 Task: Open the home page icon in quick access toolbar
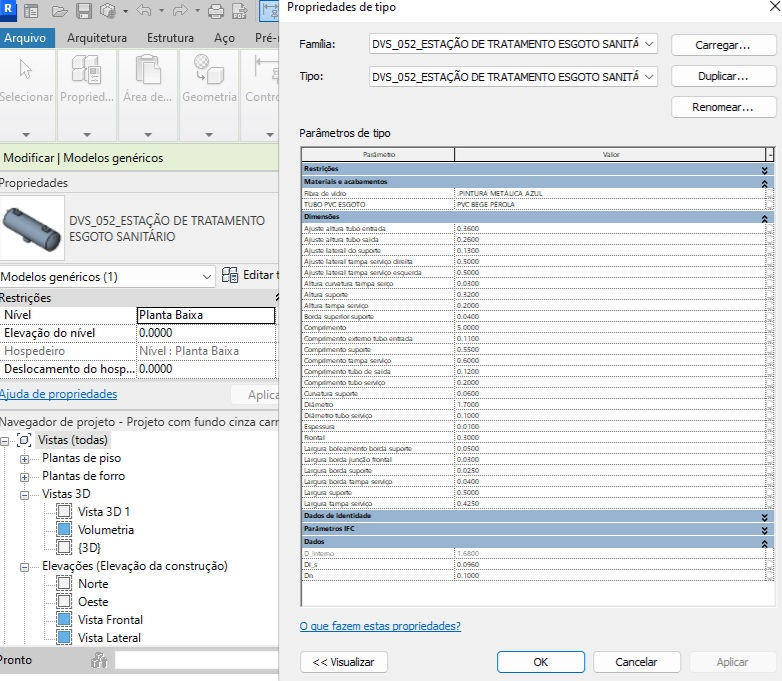(31, 11)
